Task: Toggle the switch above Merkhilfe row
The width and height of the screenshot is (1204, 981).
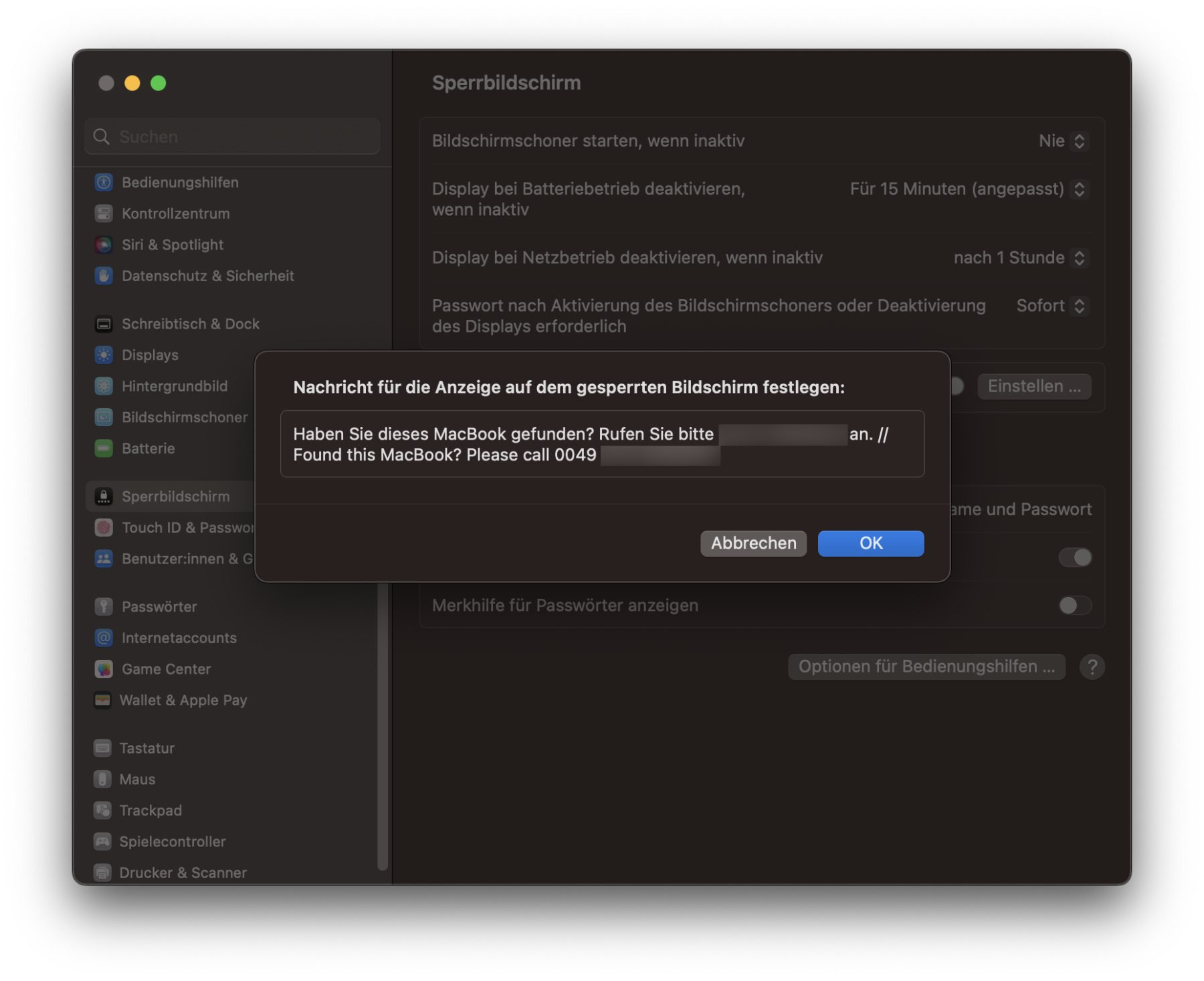Action: (1074, 557)
